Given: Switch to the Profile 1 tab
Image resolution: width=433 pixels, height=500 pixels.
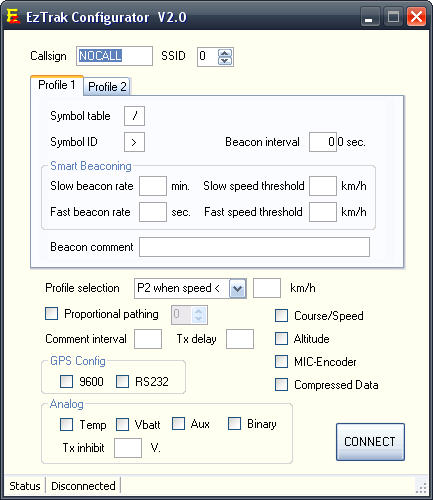Looking at the screenshot, I should click(57, 85).
